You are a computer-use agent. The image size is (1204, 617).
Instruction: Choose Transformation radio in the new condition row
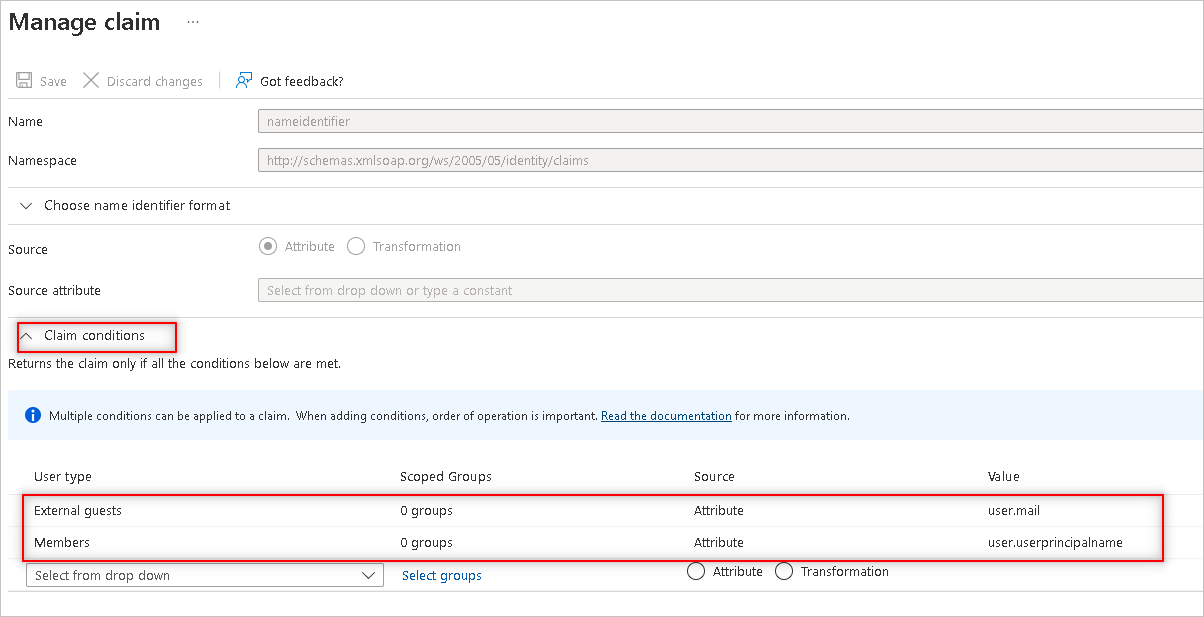pyautogui.click(x=784, y=572)
